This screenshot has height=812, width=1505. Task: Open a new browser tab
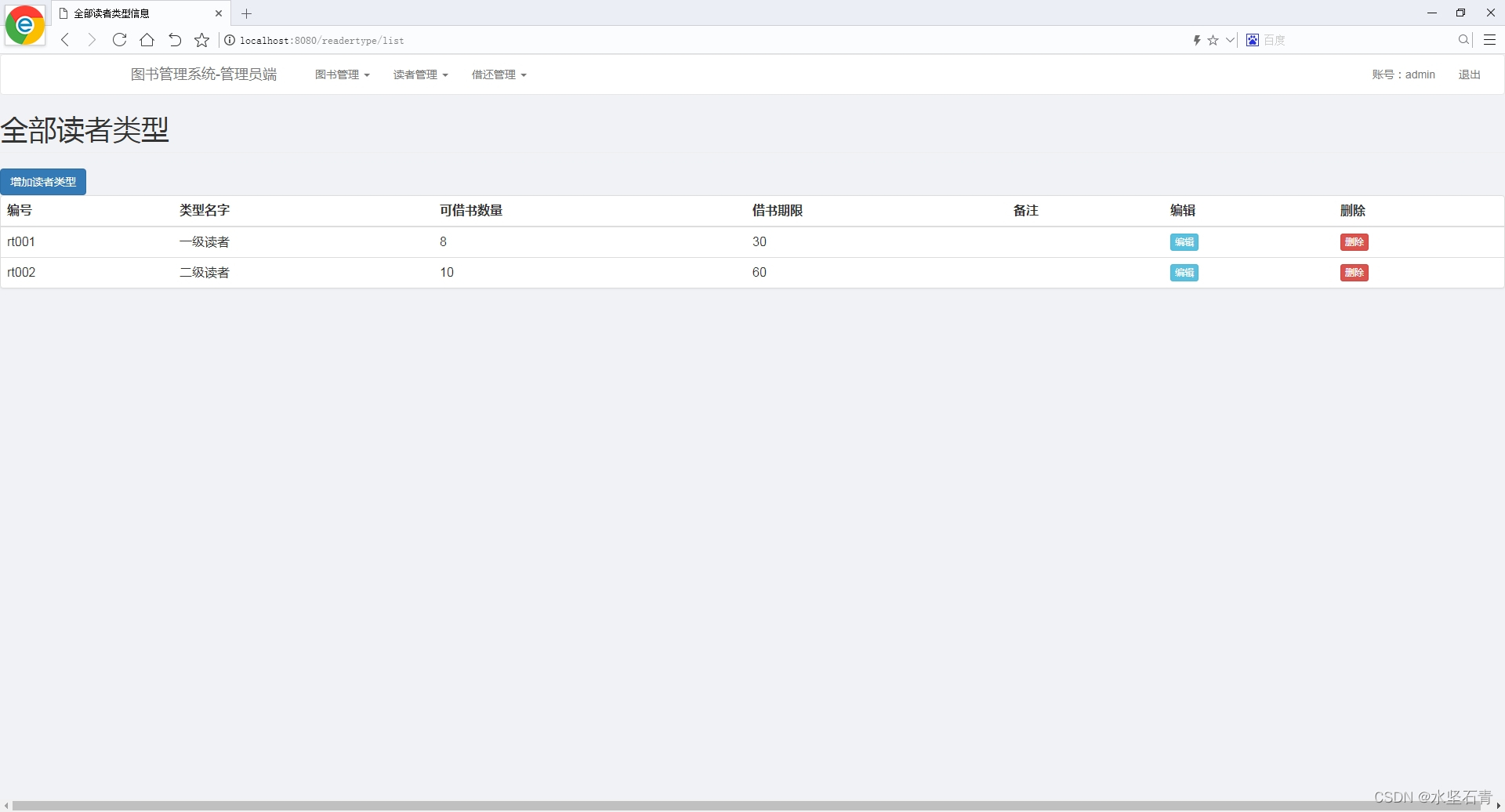pos(247,13)
